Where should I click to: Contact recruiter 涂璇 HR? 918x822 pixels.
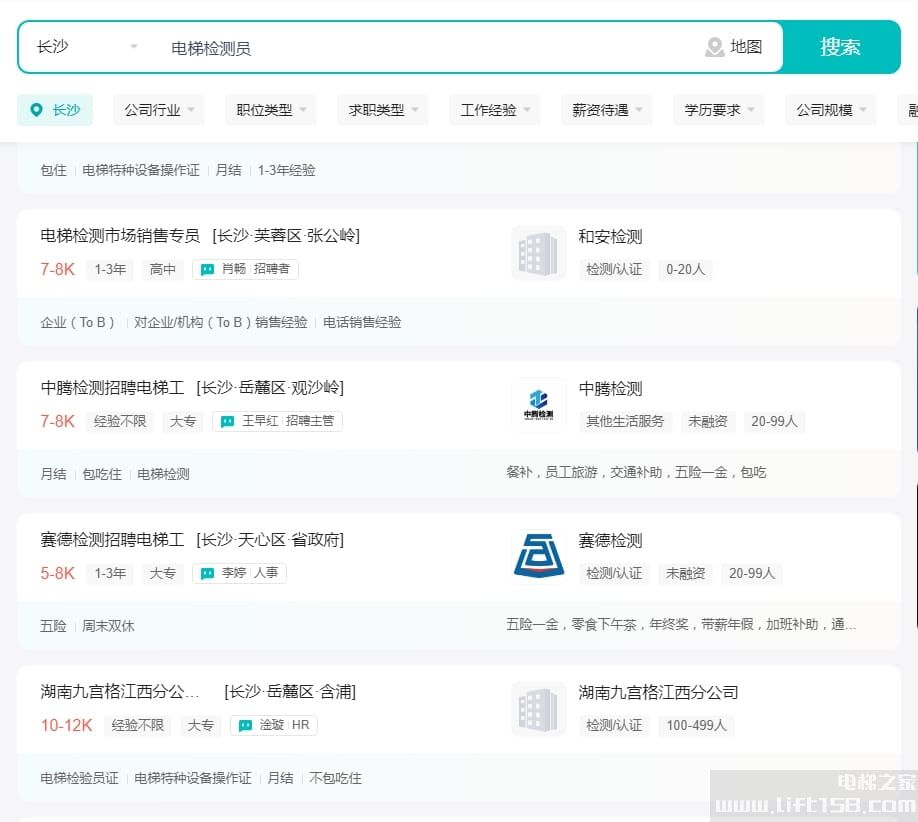(274, 725)
